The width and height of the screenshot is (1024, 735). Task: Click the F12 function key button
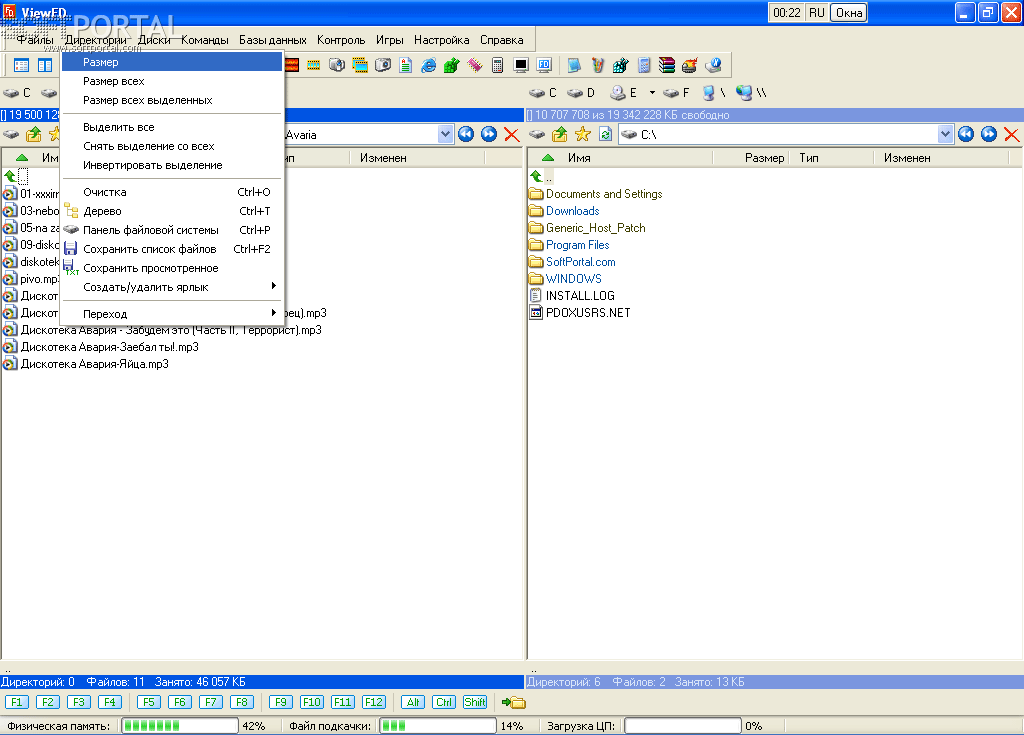[x=374, y=702]
